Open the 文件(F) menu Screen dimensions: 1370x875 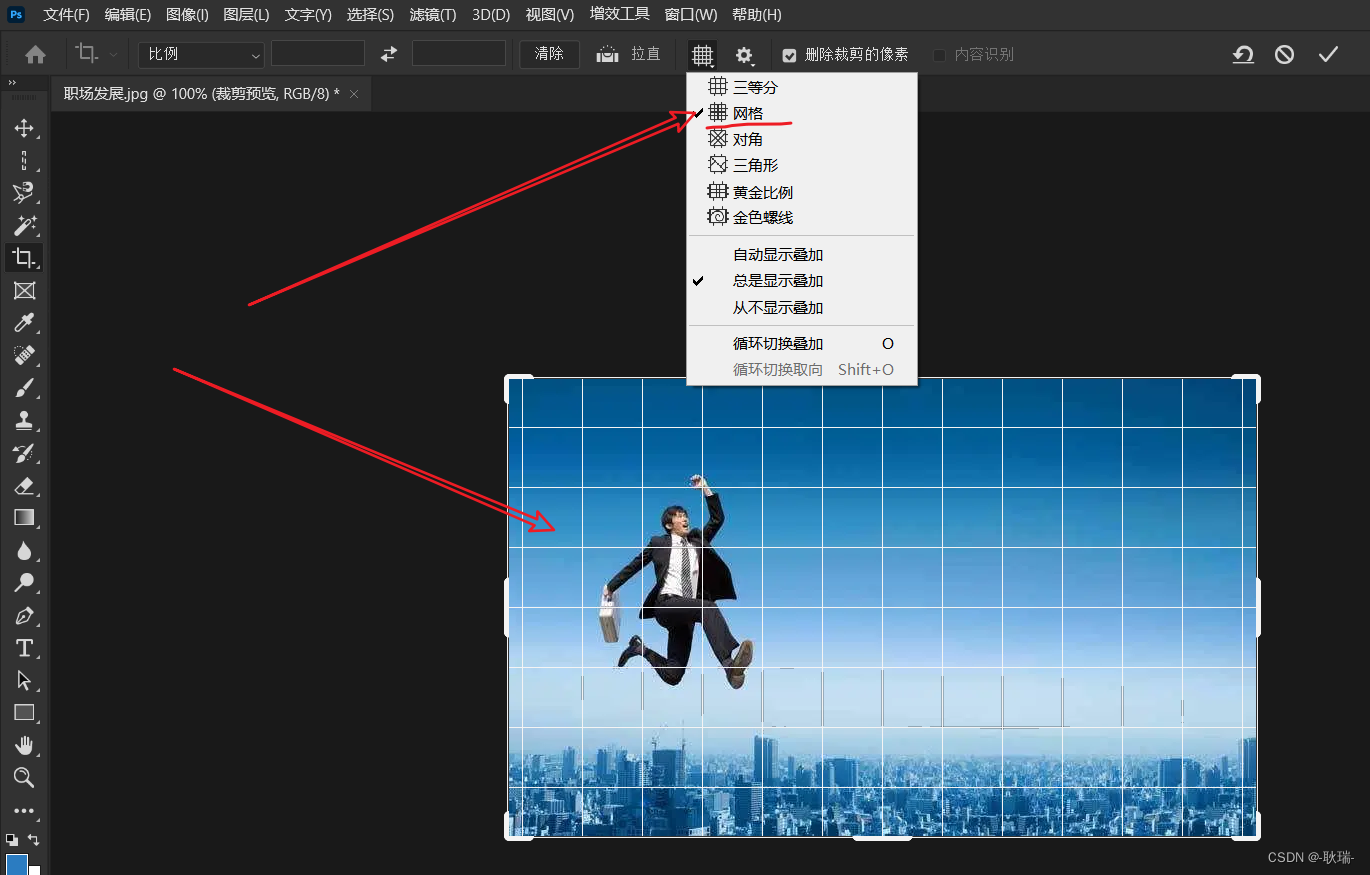(x=66, y=15)
